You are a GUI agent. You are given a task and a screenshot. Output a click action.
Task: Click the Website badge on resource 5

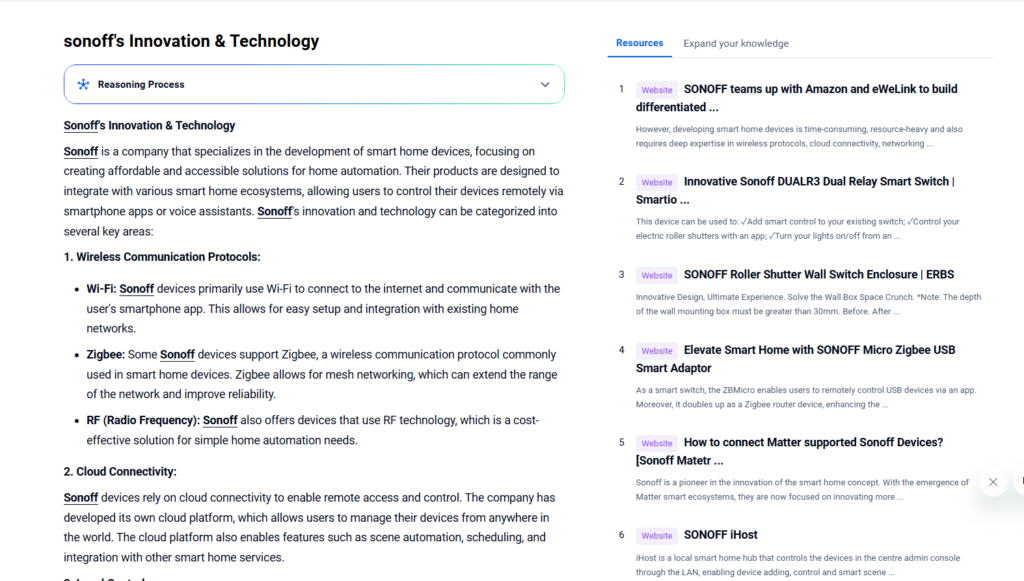pyautogui.click(x=657, y=443)
